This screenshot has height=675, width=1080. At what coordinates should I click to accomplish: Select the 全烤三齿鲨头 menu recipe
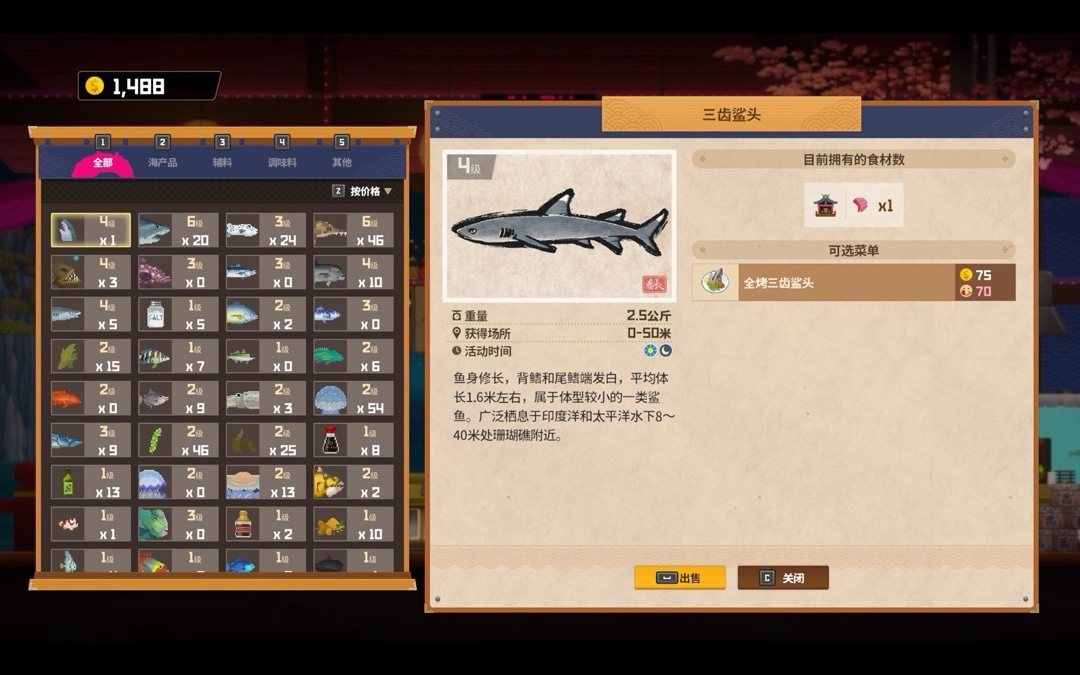coord(853,282)
